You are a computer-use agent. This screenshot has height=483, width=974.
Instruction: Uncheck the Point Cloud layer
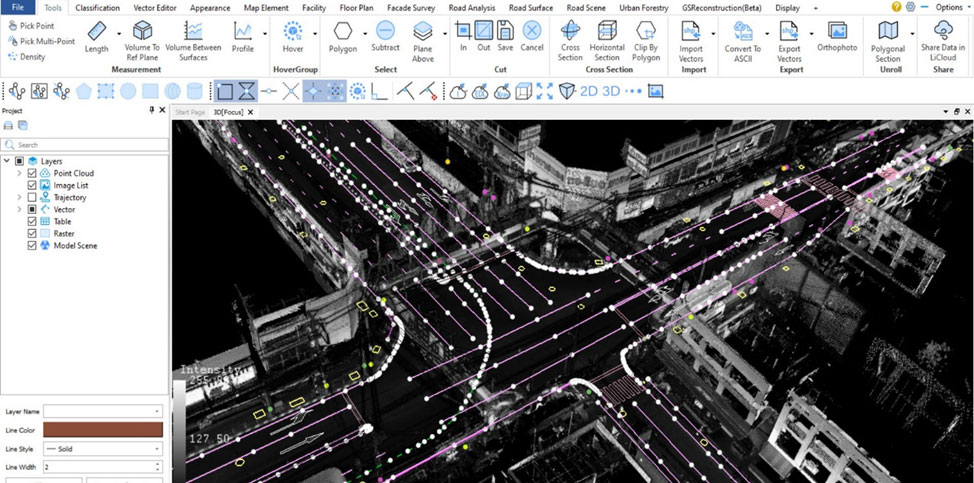click(33, 173)
